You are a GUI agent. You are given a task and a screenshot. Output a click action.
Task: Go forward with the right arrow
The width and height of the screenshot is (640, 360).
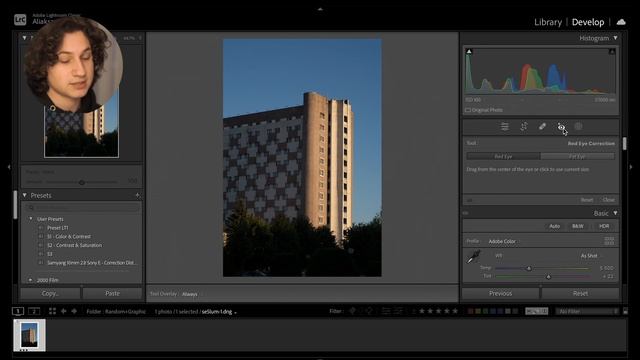pyautogui.click(x=74, y=311)
